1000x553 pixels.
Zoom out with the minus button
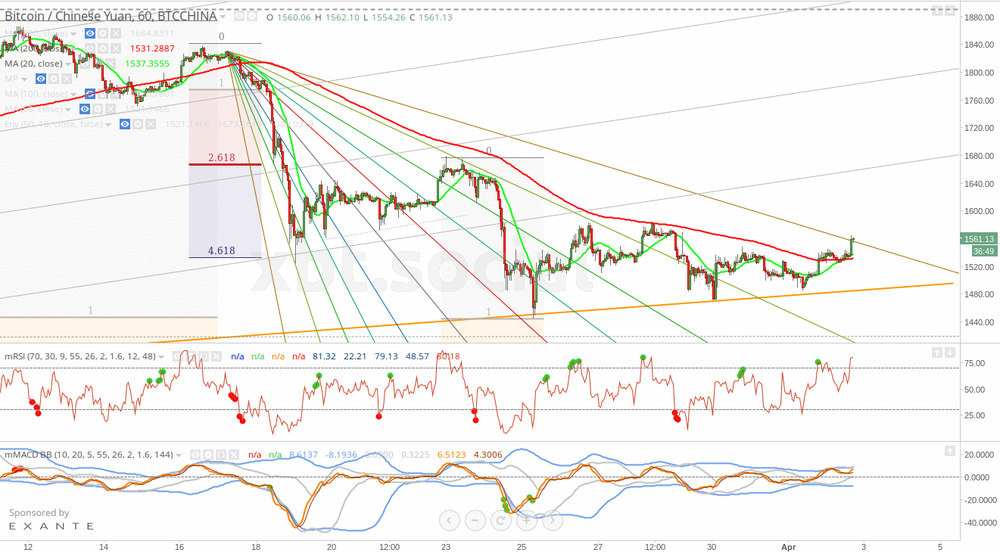475,520
